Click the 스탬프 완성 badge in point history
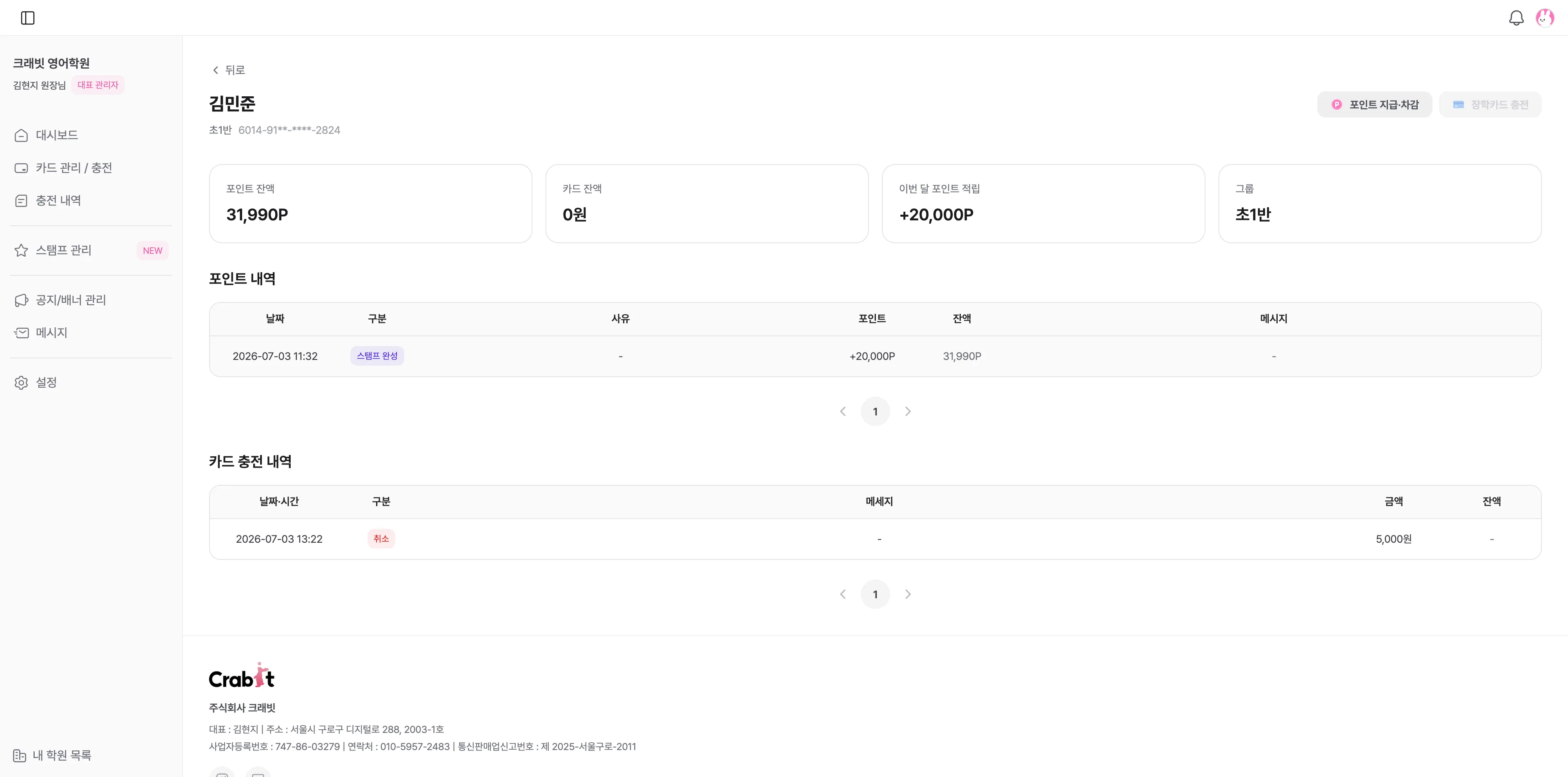 point(377,356)
